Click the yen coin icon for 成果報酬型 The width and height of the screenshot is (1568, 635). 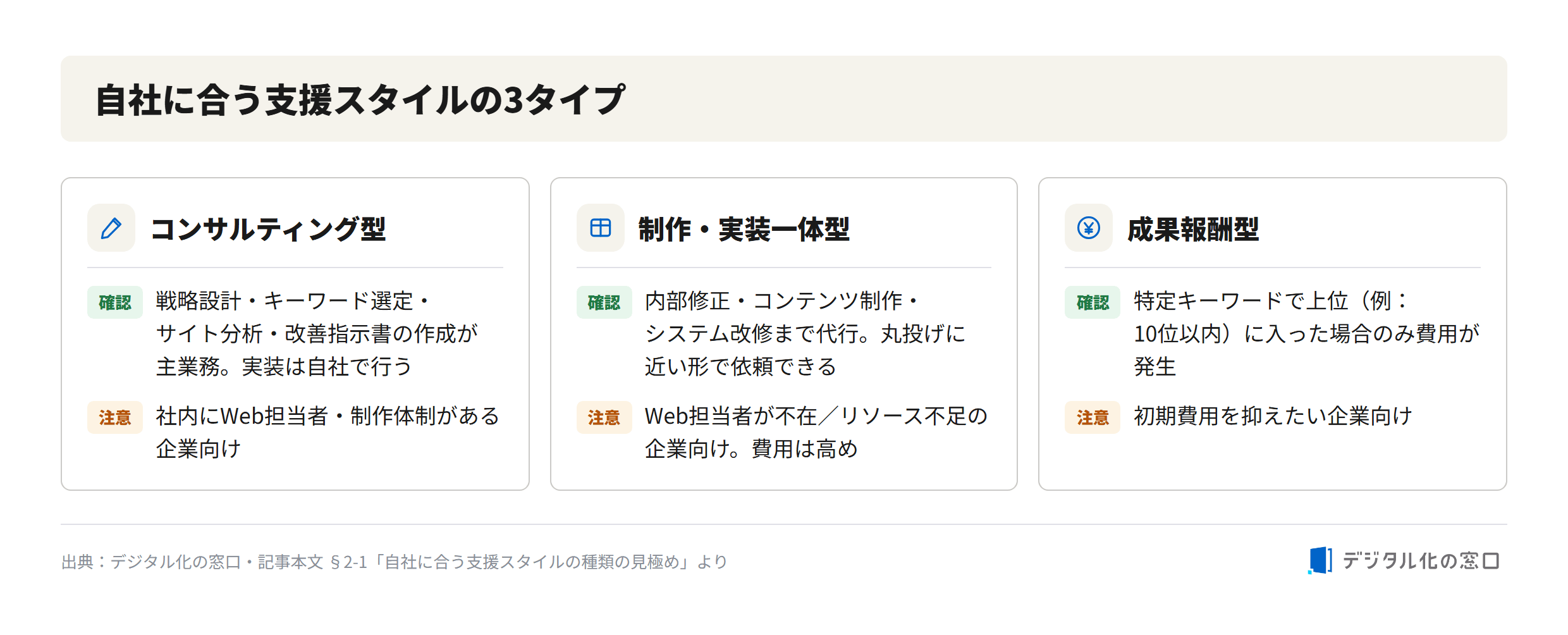coord(1089,228)
